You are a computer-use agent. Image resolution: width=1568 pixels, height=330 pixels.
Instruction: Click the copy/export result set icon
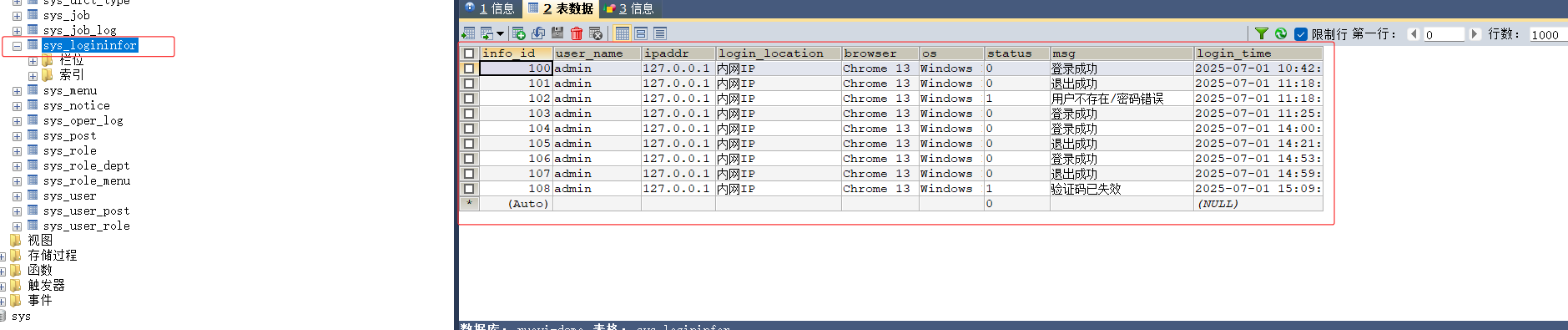click(x=487, y=33)
